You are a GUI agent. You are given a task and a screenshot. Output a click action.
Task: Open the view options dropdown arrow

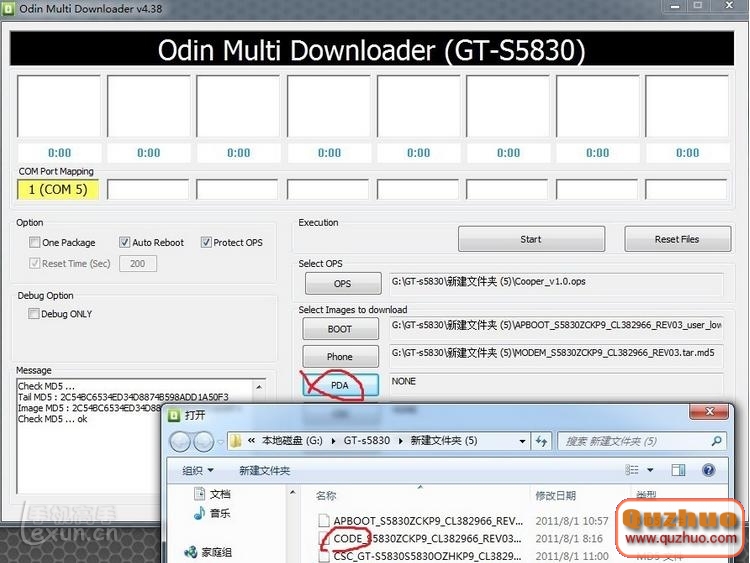point(650,470)
